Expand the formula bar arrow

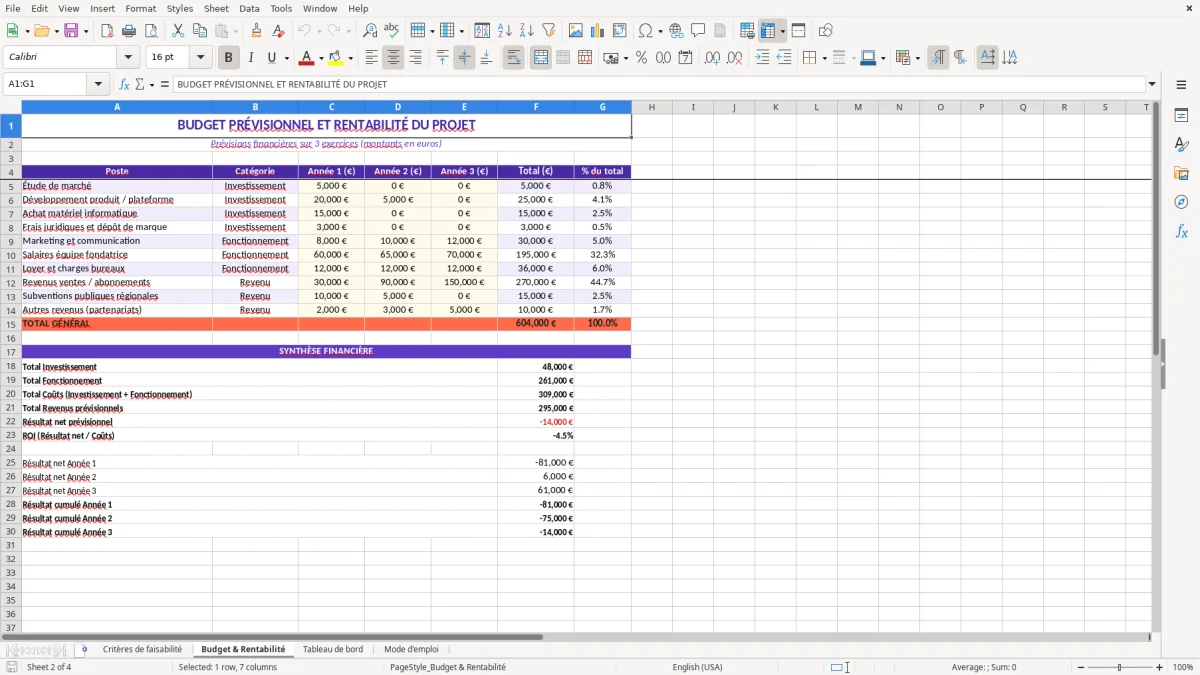[x=1152, y=84]
